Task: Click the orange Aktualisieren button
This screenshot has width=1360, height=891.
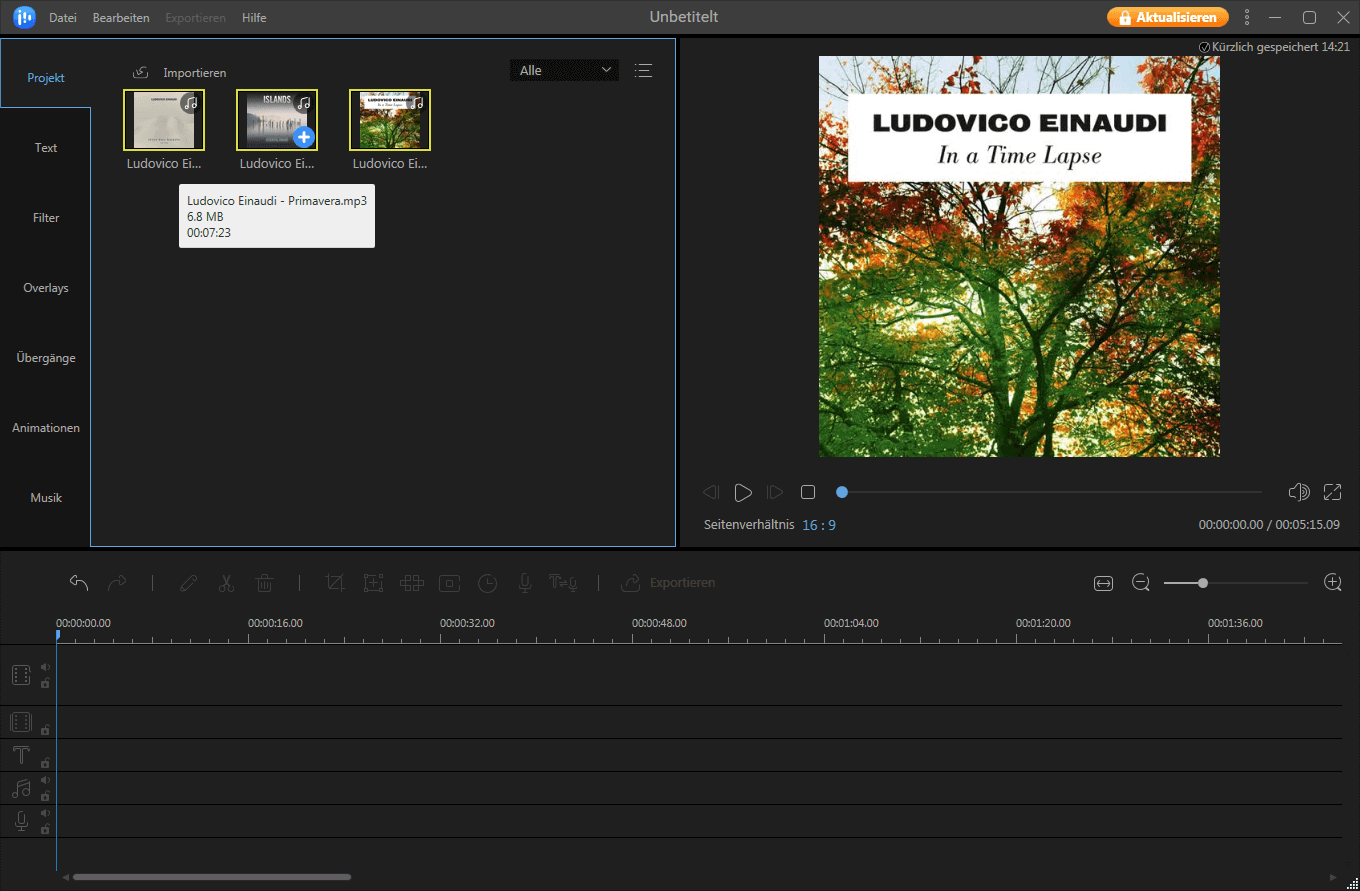Action: click(1167, 17)
